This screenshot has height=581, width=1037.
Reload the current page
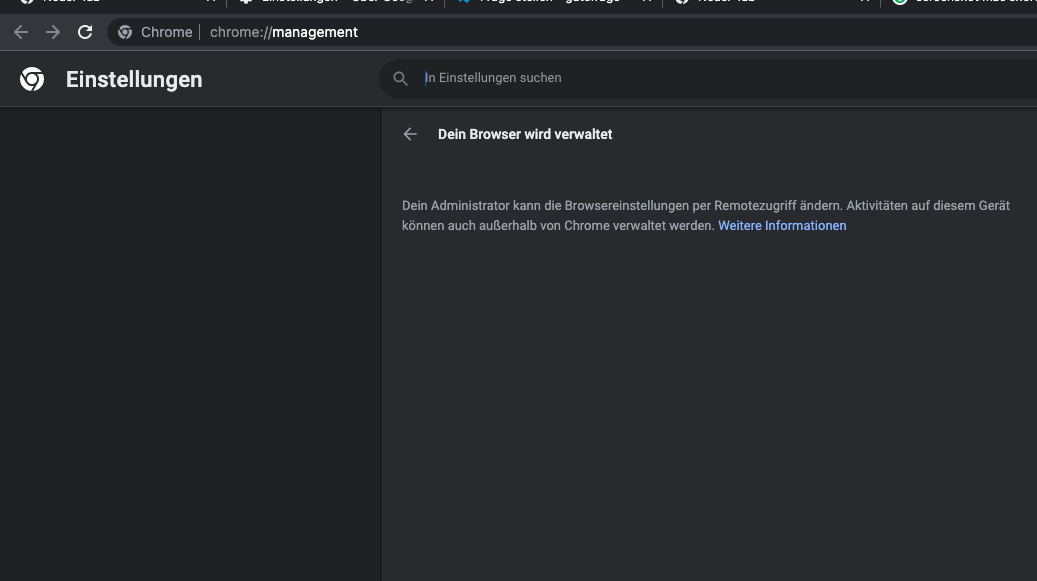(x=85, y=32)
